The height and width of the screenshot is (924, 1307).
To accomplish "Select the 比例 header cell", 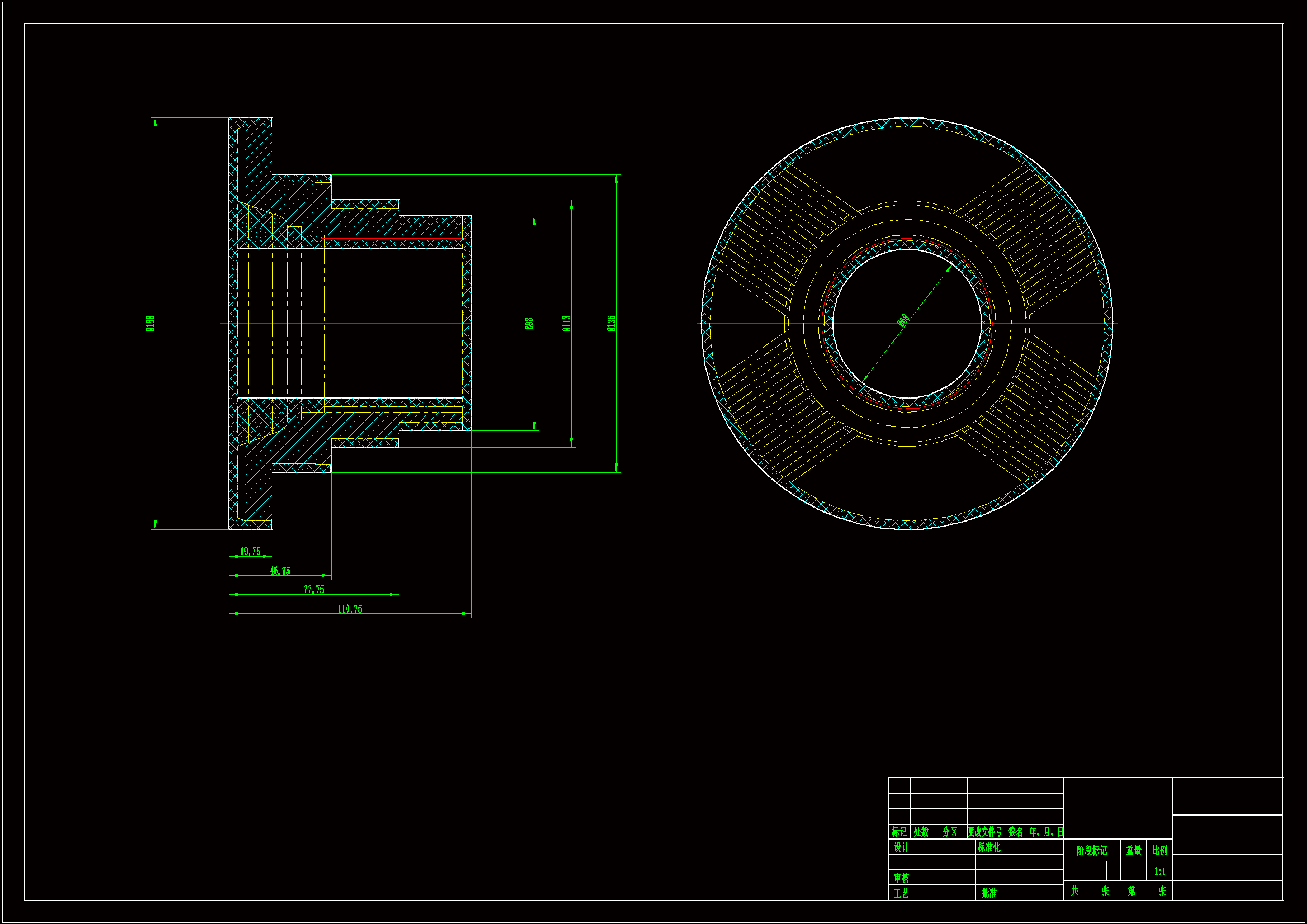I will [1159, 850].
